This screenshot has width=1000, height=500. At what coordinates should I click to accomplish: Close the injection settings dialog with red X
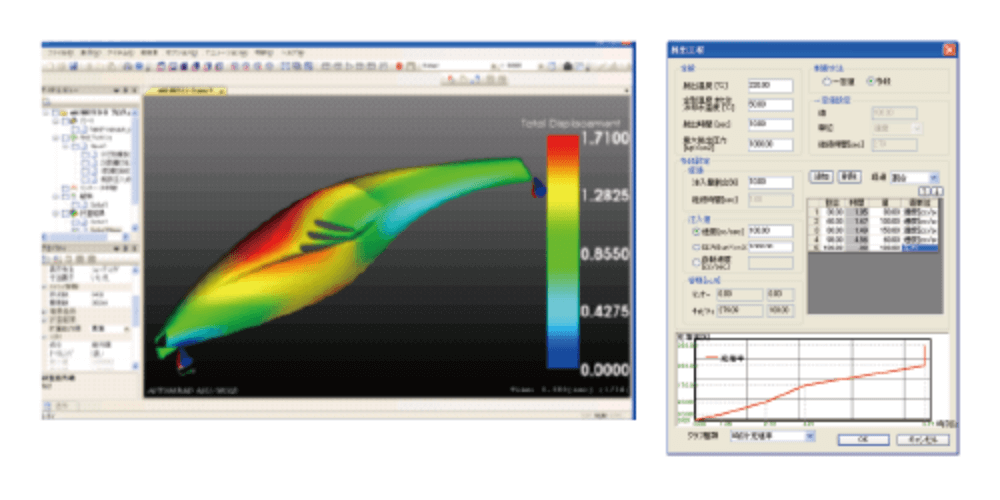(x=948, y=49)
